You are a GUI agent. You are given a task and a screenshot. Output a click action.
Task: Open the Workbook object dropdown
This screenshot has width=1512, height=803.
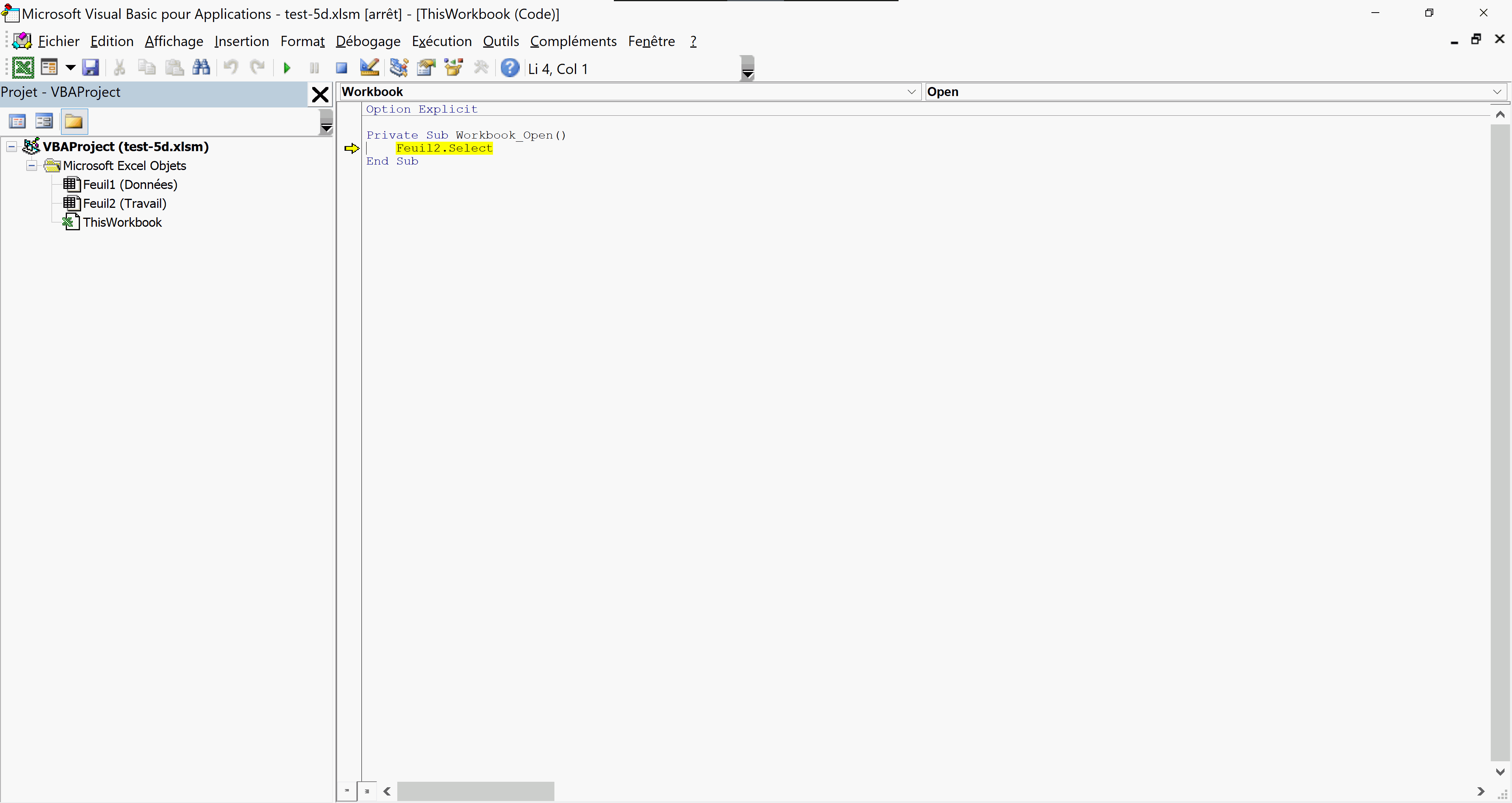[x=911, y=92]
